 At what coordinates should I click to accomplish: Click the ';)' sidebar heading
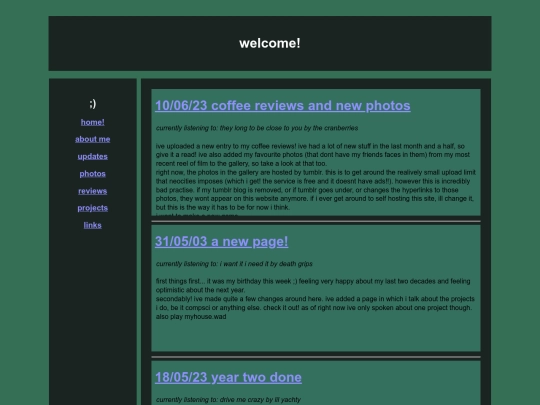[x=92, y=103]
